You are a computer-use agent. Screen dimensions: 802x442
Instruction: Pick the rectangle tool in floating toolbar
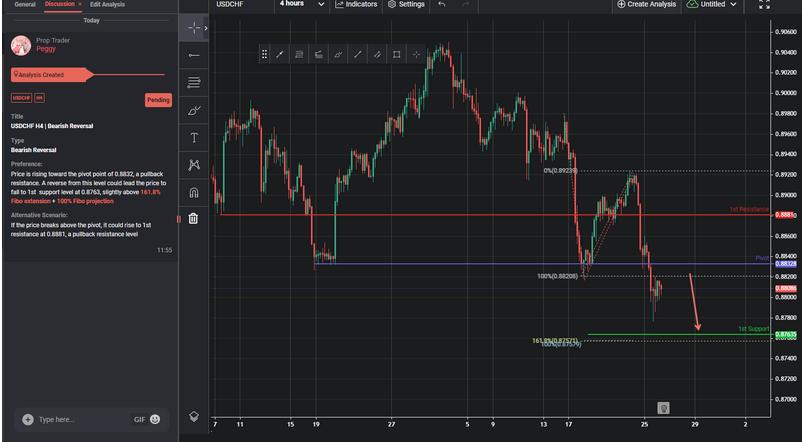click(396, 54)
